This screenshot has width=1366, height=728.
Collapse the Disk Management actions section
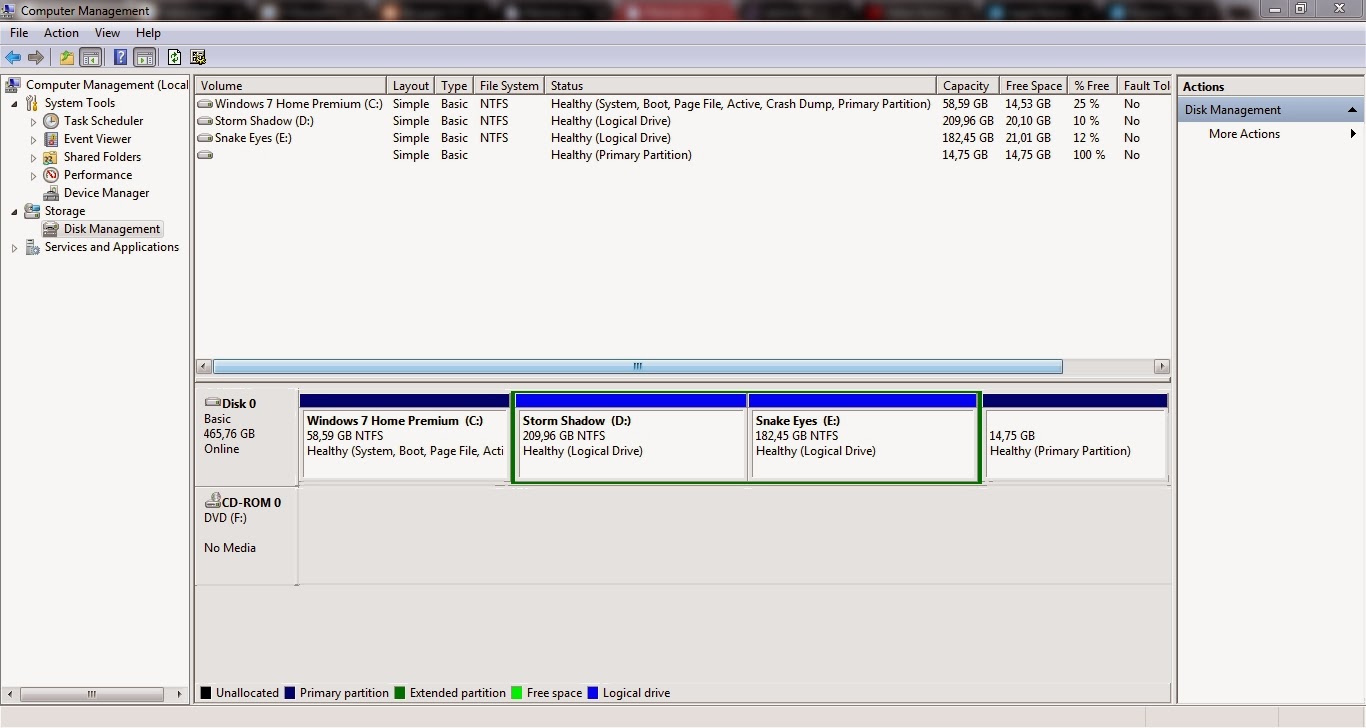point(1352,110)
